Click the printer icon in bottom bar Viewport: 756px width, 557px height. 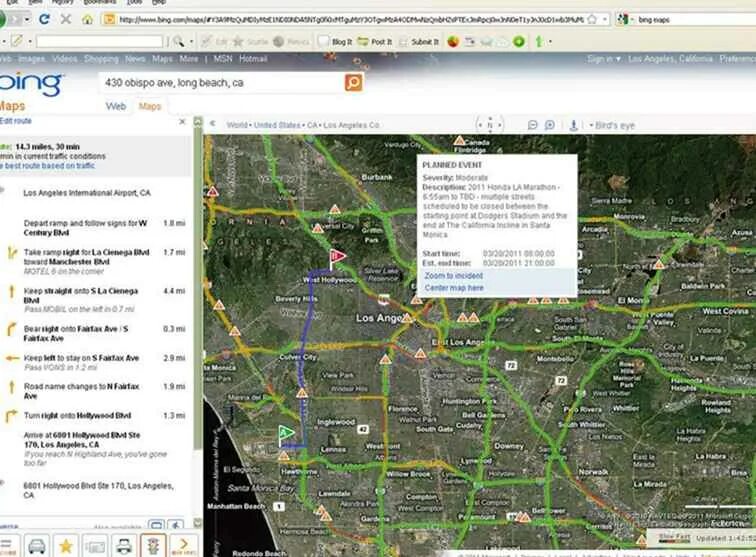point(123,546)
